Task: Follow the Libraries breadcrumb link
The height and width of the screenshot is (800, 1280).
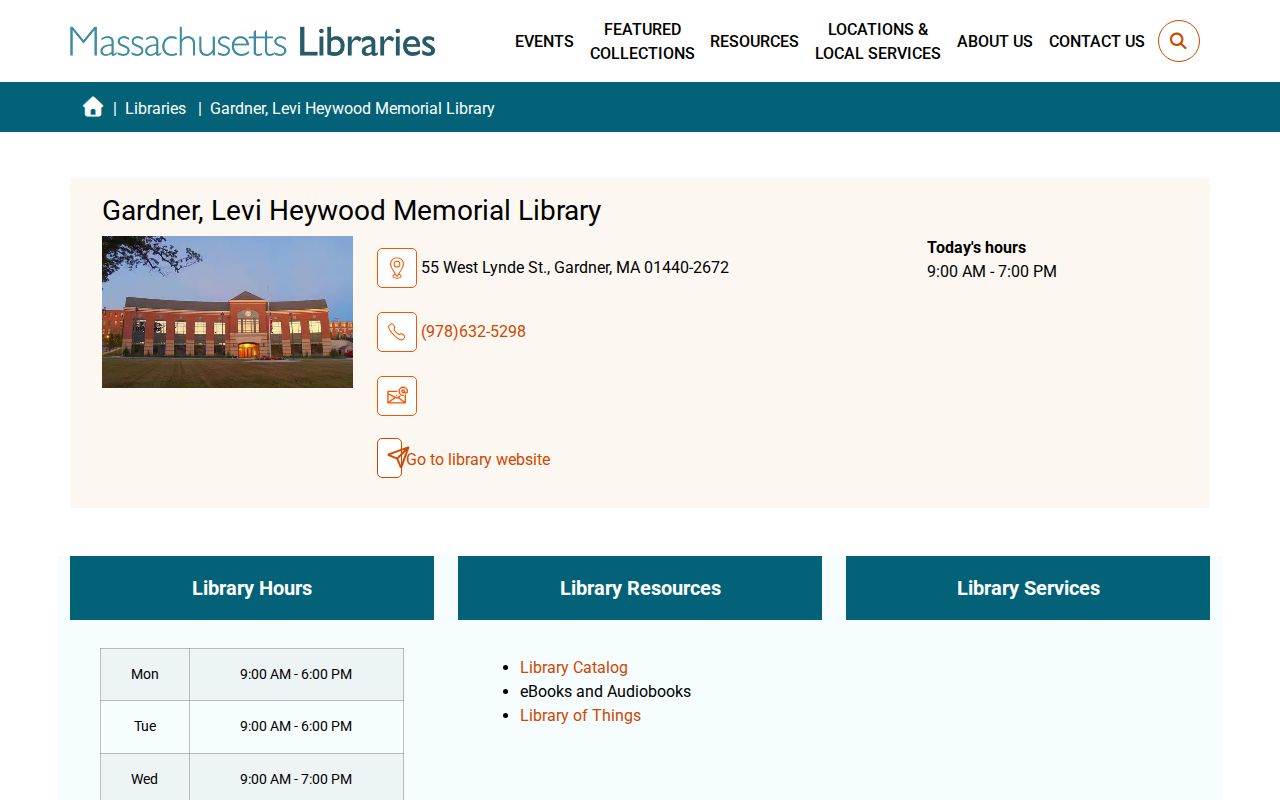Action: 155,108
